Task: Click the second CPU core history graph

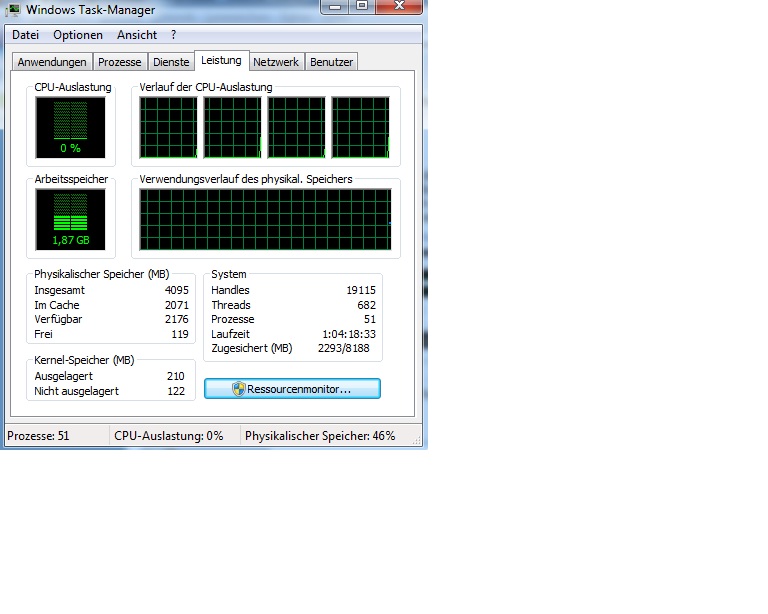Action: pyautogui.click(x=233, y=127)
